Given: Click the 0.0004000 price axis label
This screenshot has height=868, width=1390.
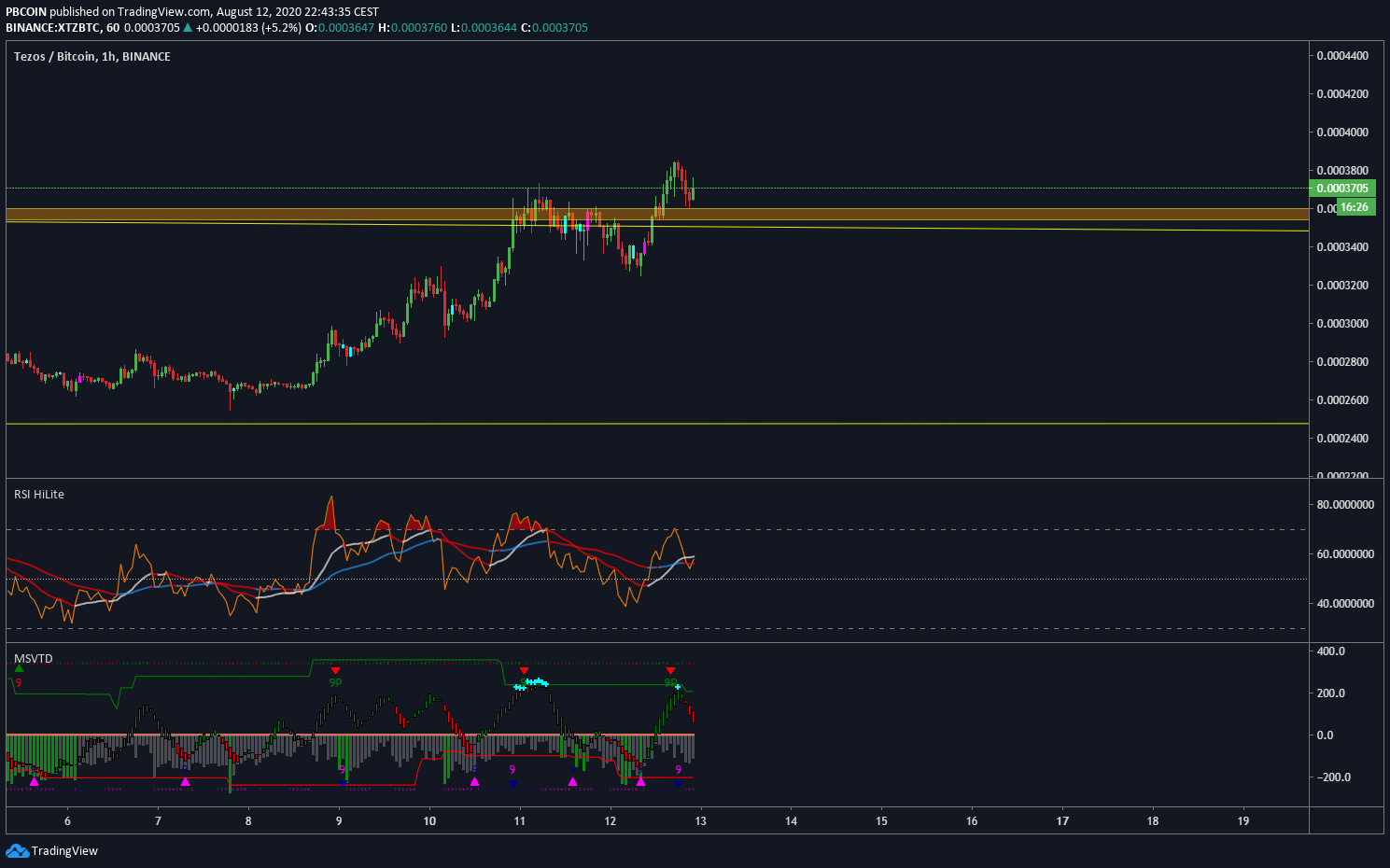Looking at the screenshot, I should [x=1342, y=133].
